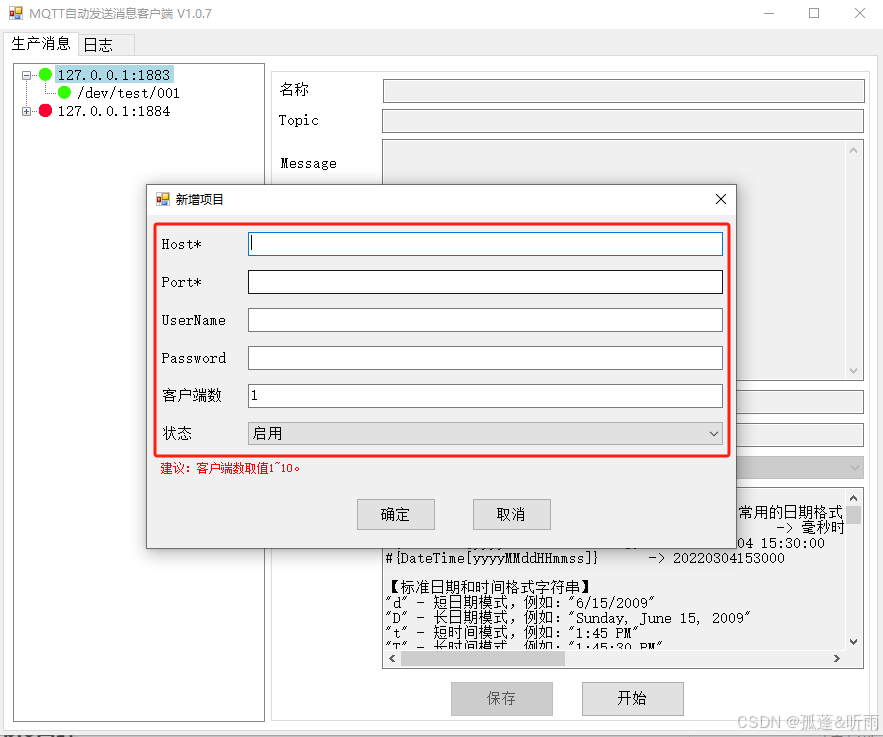Collapse the 127.0.0.1:1883 tree node
This screenshot has height=737, width=883.
(x=26, y=75)
